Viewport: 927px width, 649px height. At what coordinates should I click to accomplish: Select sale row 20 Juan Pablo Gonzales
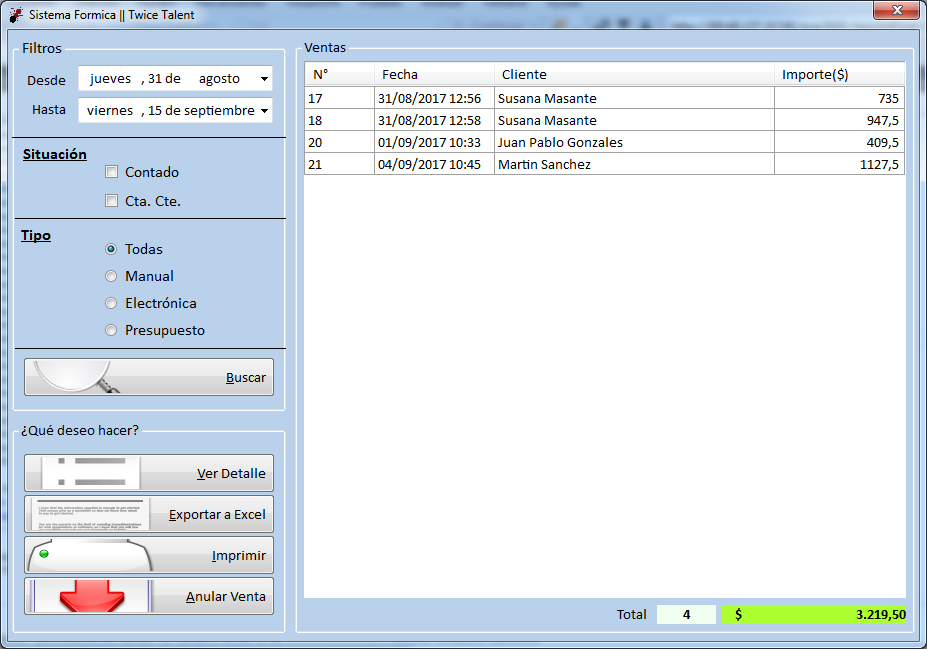(604, 142)
